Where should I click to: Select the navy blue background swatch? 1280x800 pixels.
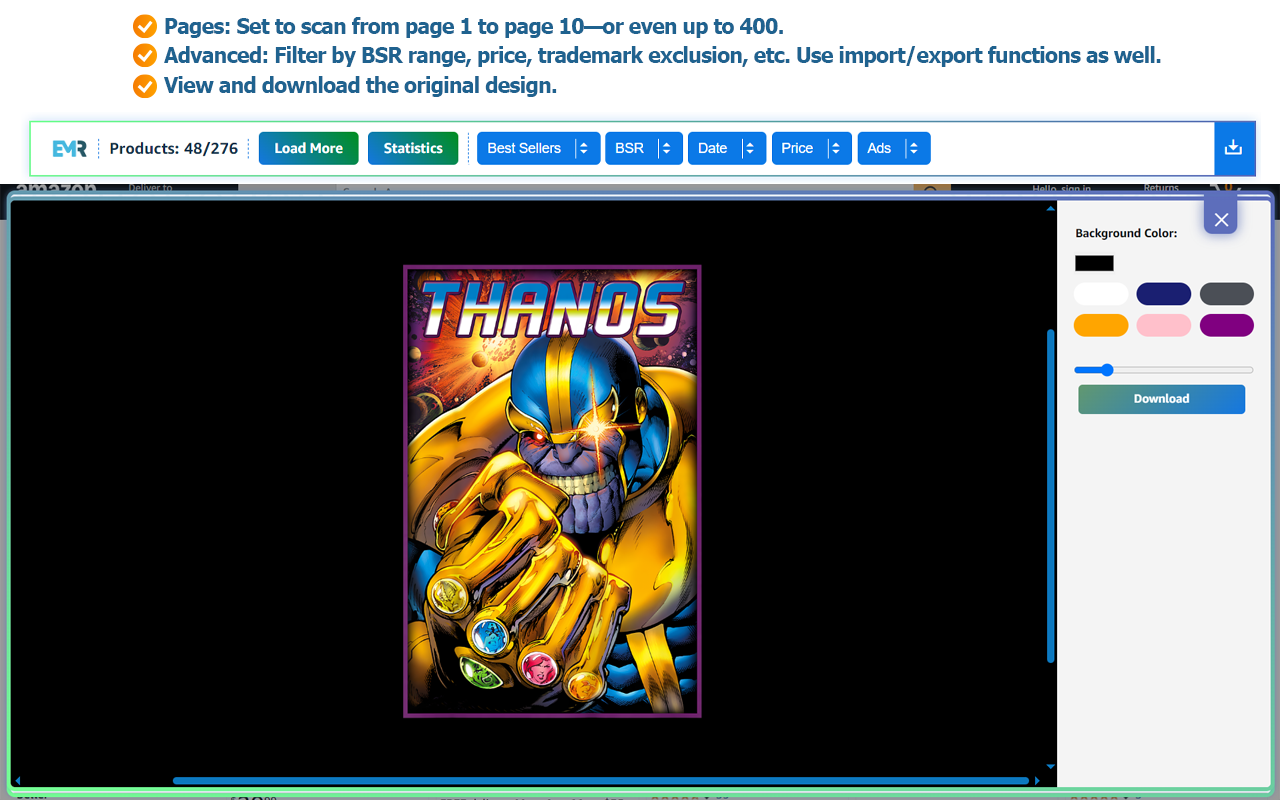(x=1164, y=294)
